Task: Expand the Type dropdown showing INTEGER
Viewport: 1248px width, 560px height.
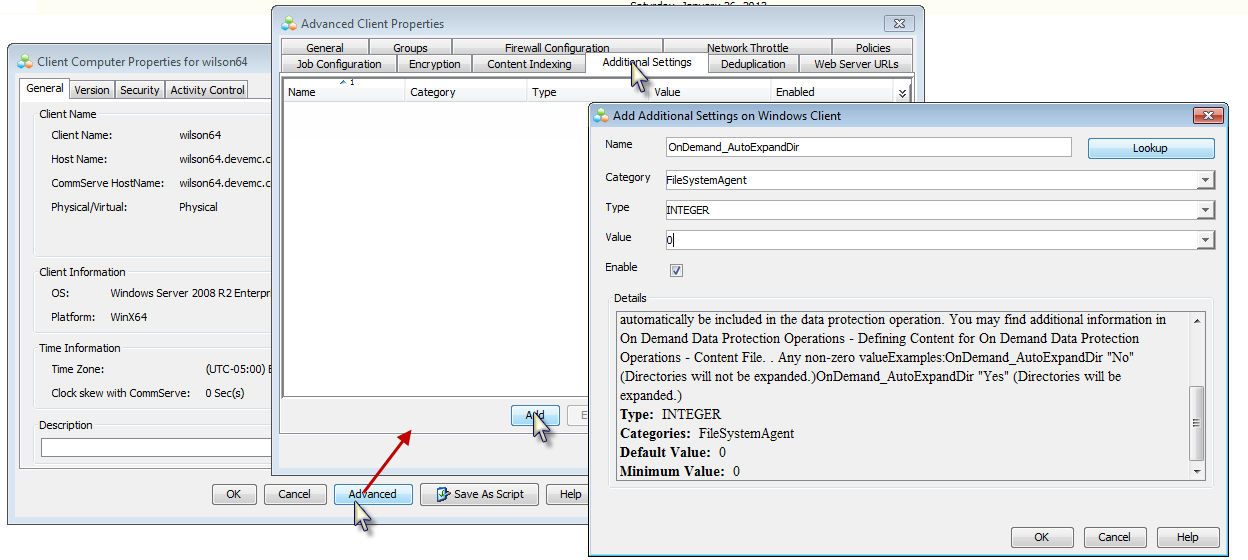Action: click(1206, 210)
